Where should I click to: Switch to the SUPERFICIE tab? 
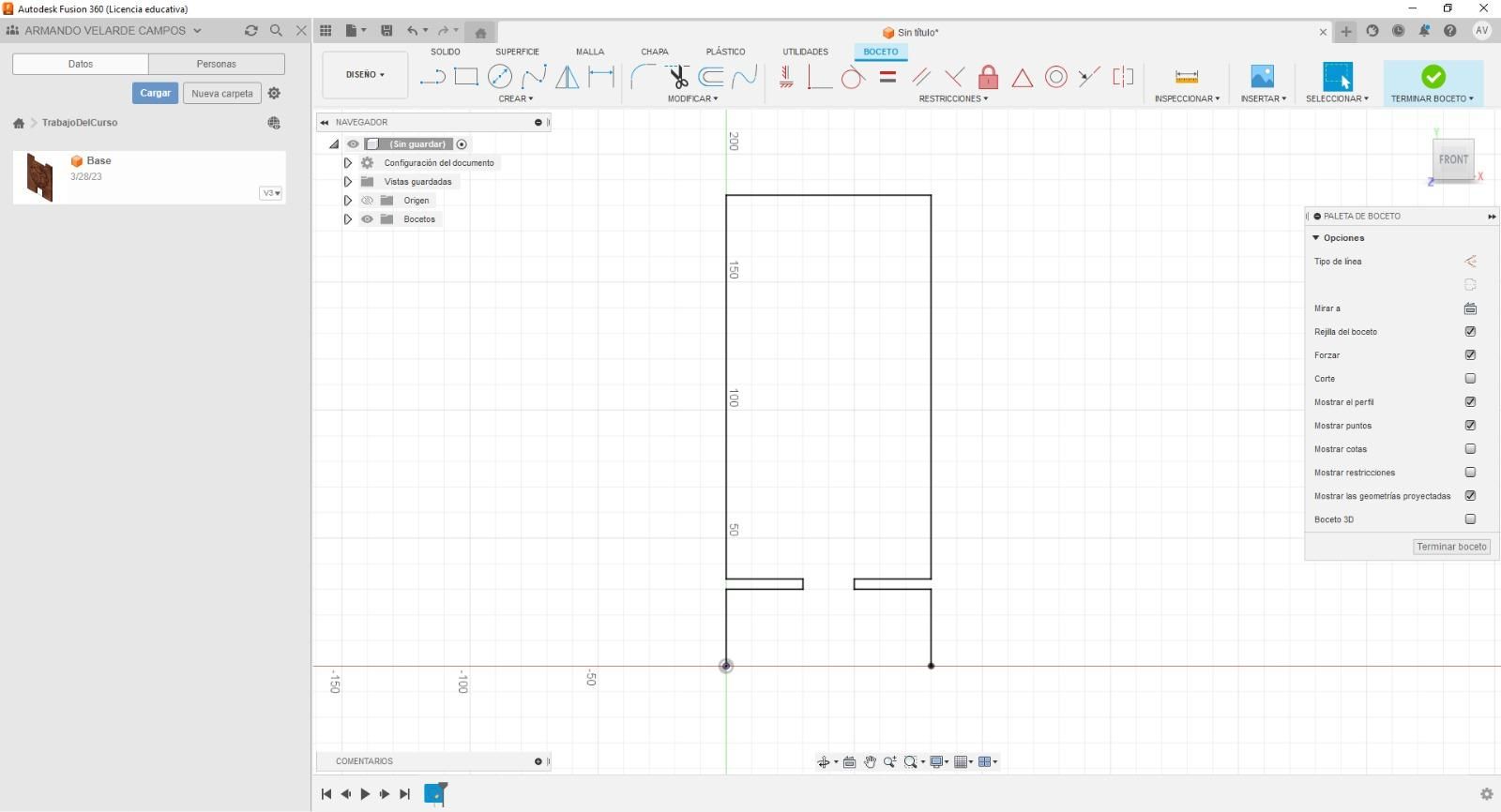pos(517,52)
